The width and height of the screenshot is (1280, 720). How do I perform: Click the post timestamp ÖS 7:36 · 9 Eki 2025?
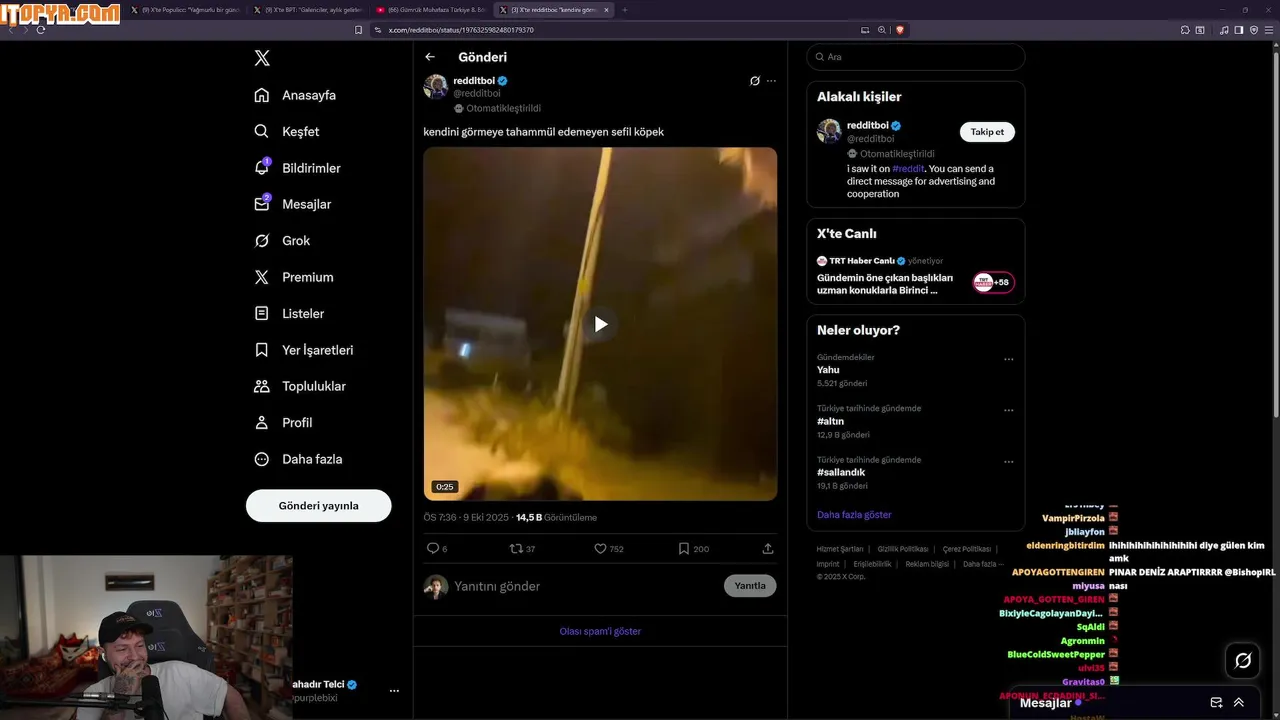coord(466,518)
